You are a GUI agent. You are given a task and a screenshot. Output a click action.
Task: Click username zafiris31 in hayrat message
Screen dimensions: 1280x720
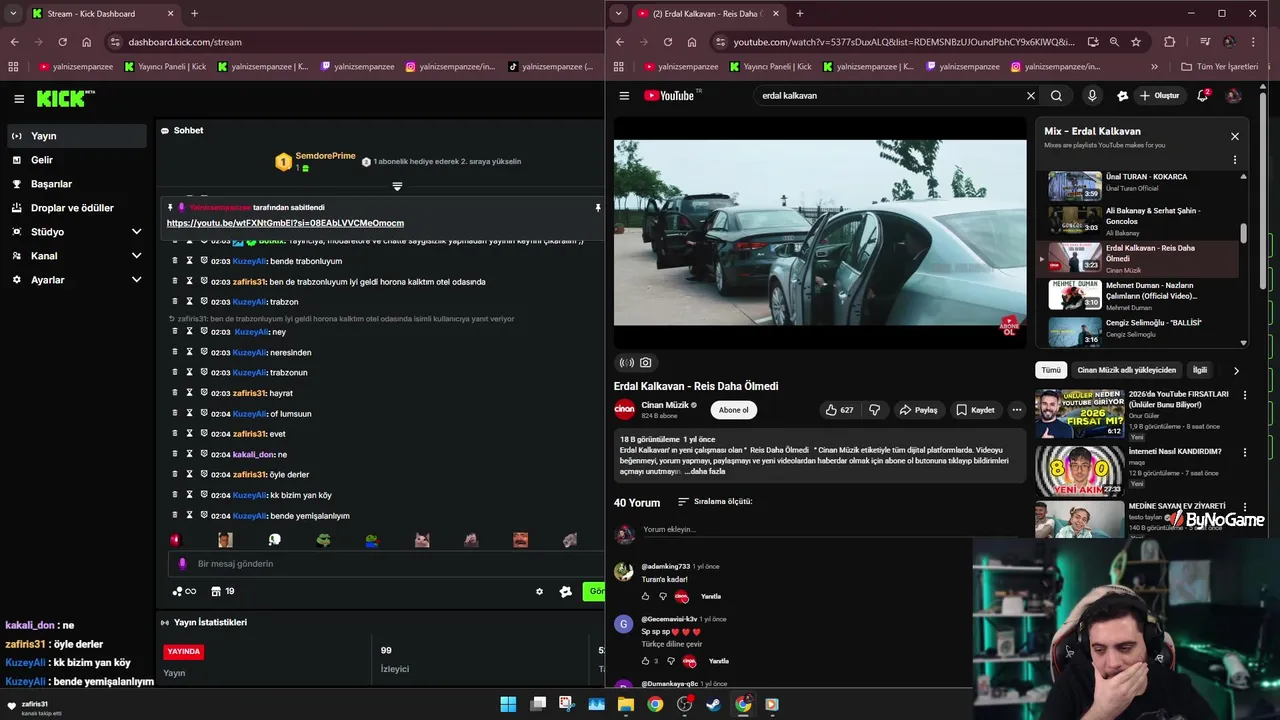[249, 393]
